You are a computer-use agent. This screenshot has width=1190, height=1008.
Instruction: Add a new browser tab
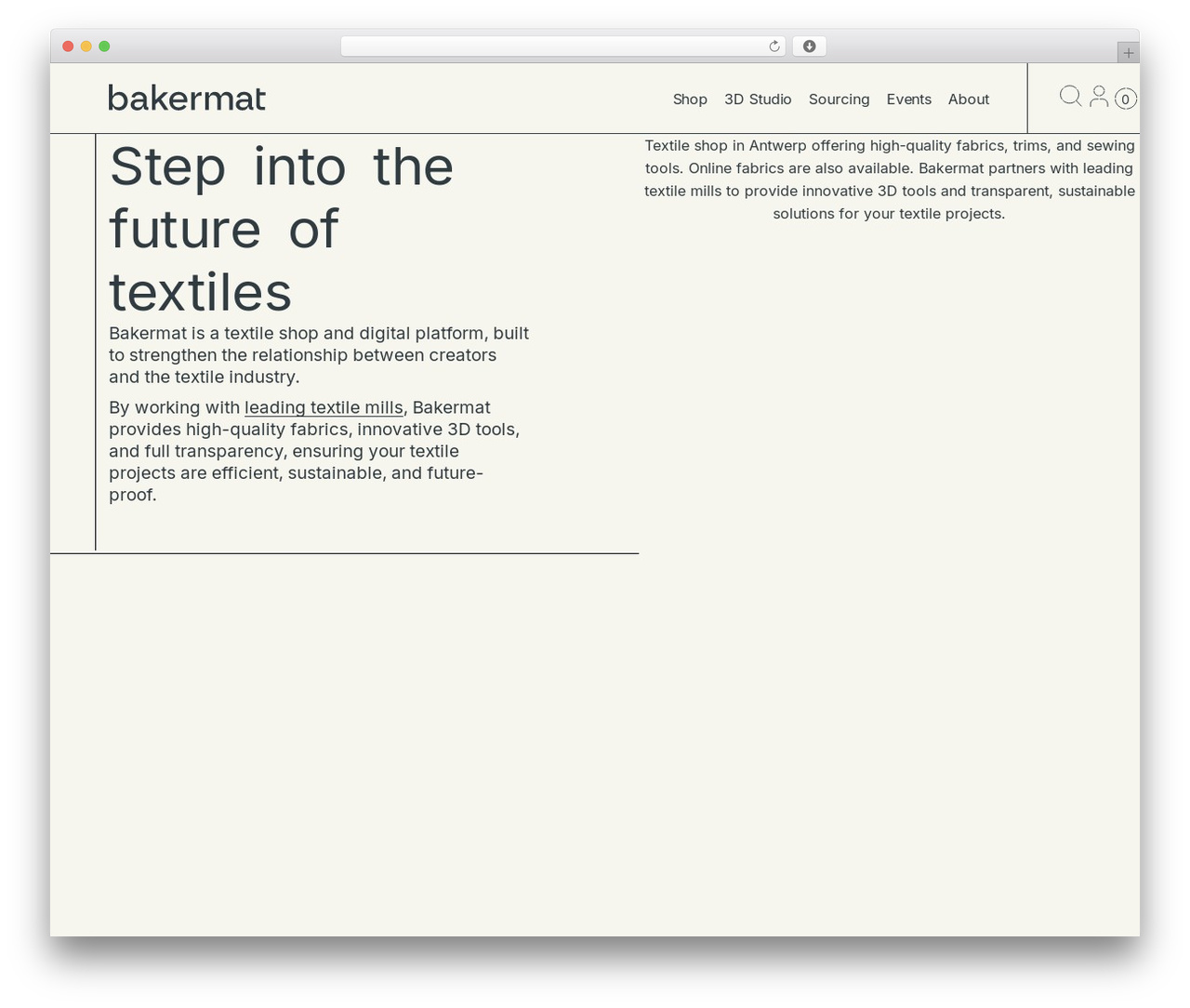1128,53
